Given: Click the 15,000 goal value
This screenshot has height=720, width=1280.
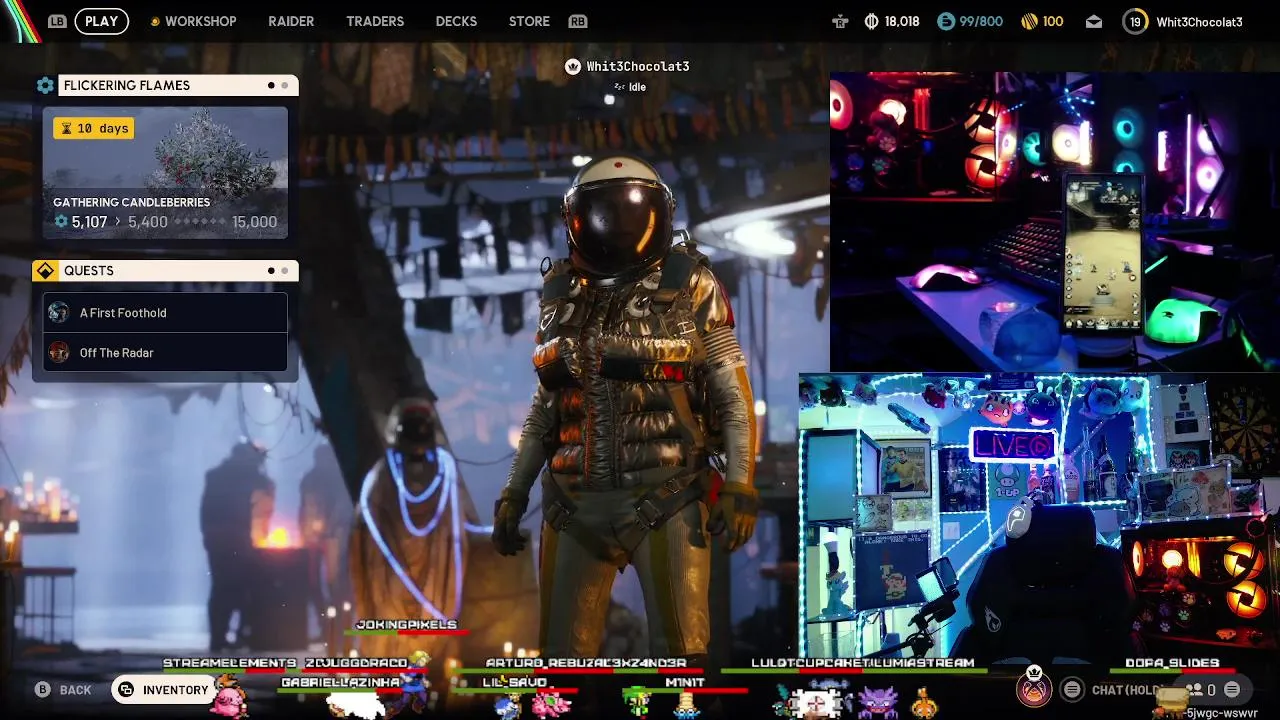Looking at the screenshot, I should pyautogui.click(x=254, y=222).
